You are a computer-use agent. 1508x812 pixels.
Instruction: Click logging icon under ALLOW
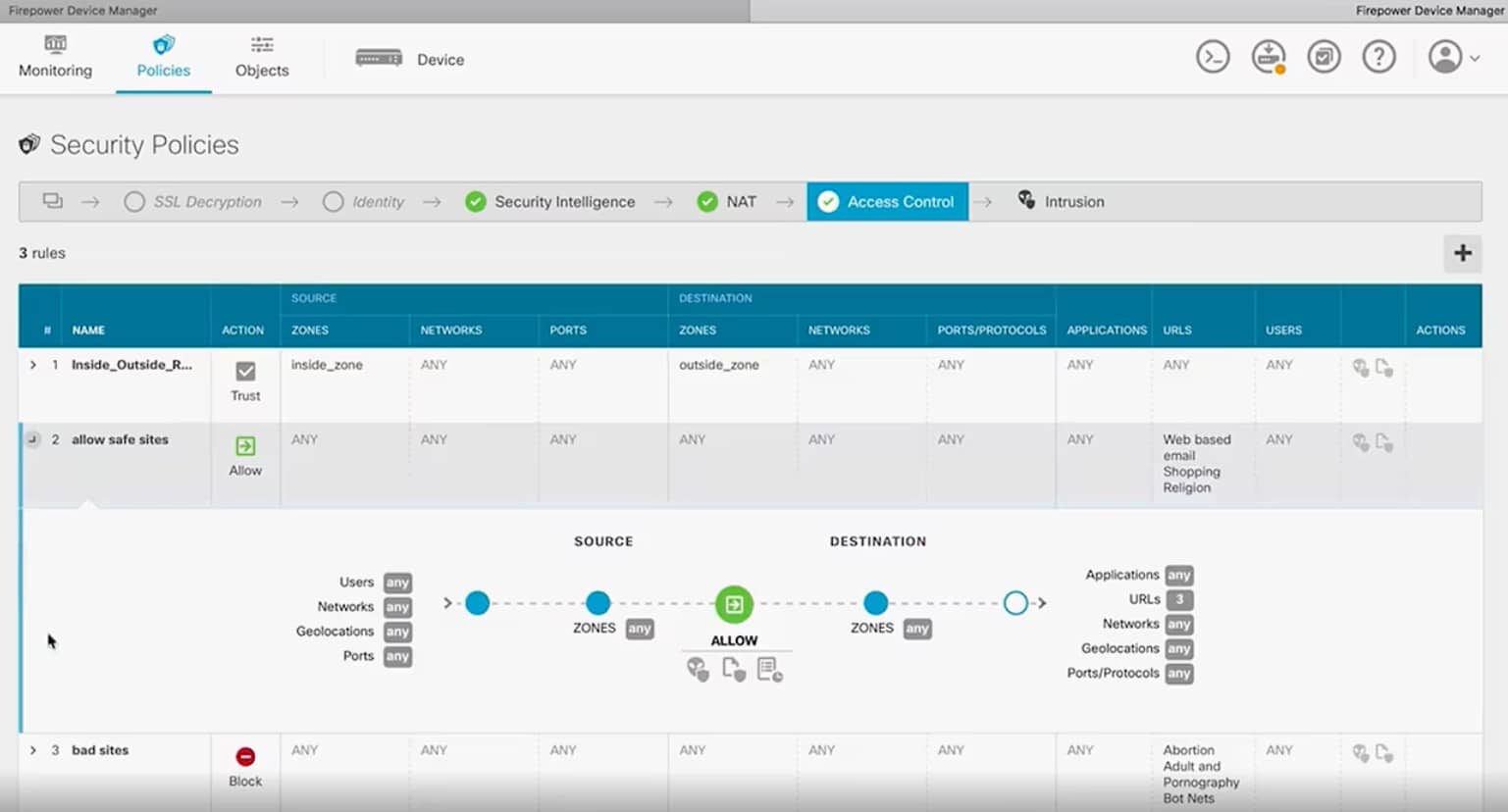pyautogui.click(x=770, y=670)
